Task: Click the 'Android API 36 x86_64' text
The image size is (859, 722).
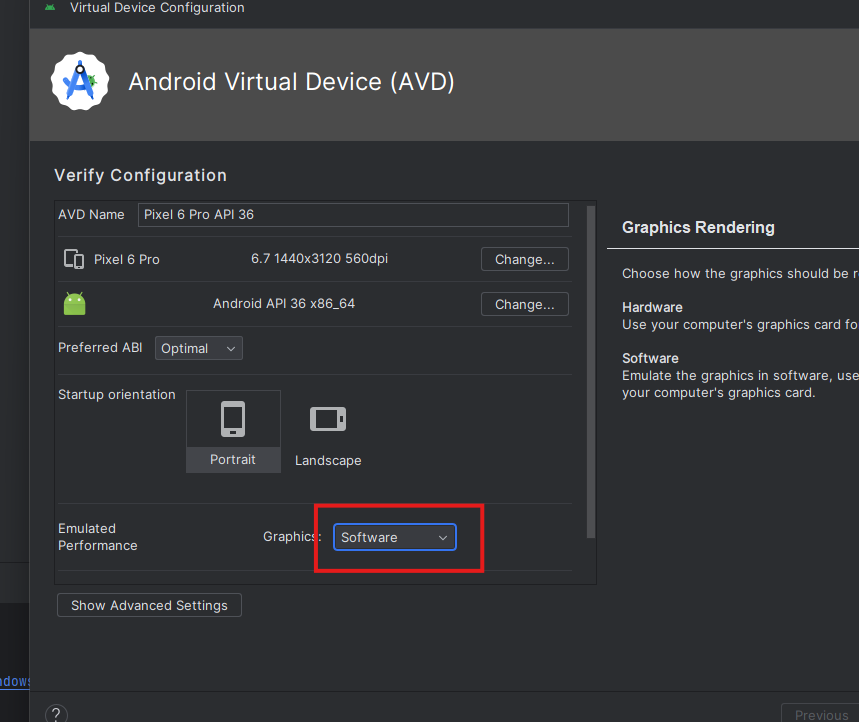Action: pos(284,303)
